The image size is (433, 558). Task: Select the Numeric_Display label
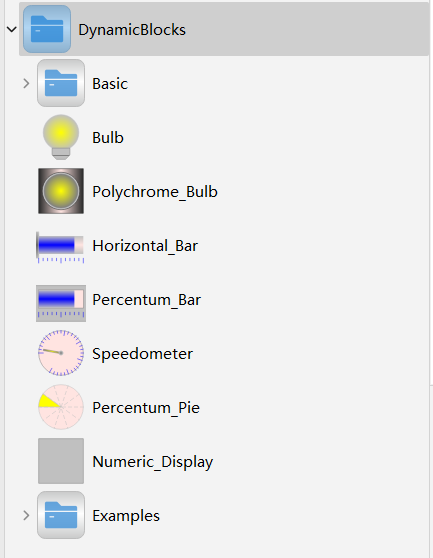(153, 462)
